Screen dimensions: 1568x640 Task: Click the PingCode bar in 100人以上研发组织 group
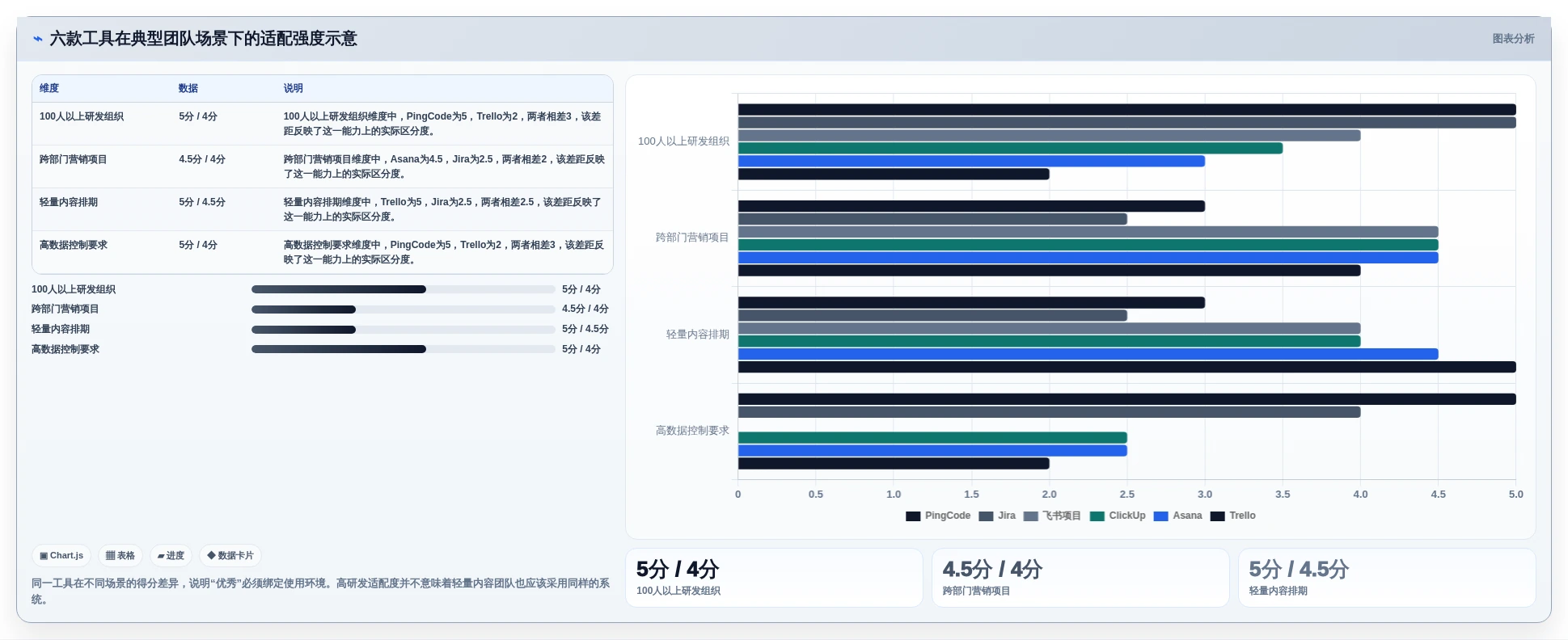(x=1126, y=110)
